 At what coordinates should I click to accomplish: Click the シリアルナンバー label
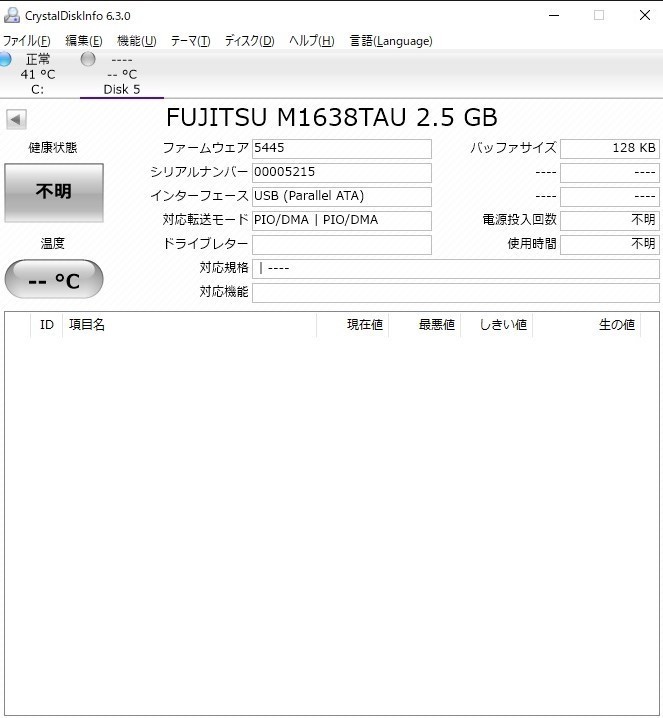tap(199, 172)
